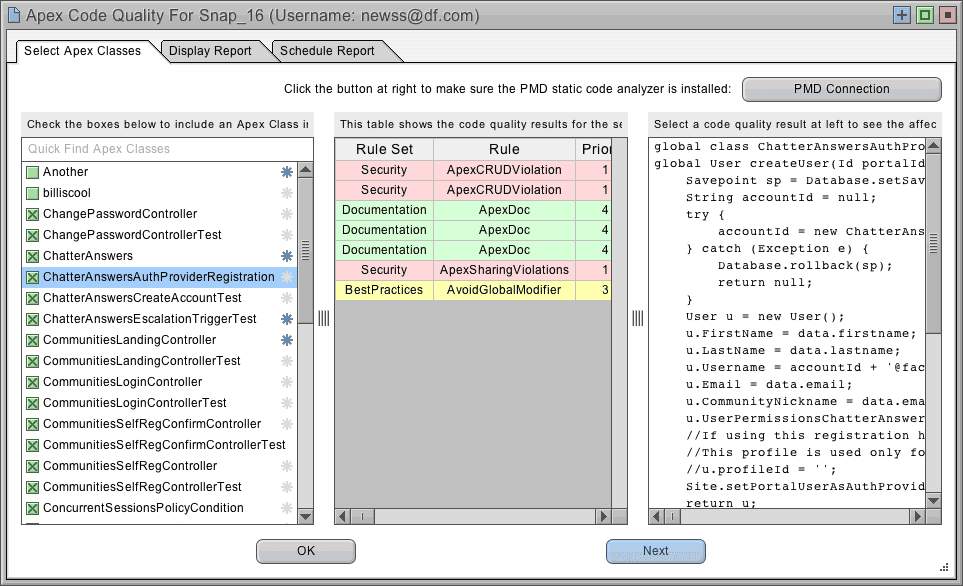
Task: Click the up arrow of the code pane scrollbar
Action: [934, 146]
